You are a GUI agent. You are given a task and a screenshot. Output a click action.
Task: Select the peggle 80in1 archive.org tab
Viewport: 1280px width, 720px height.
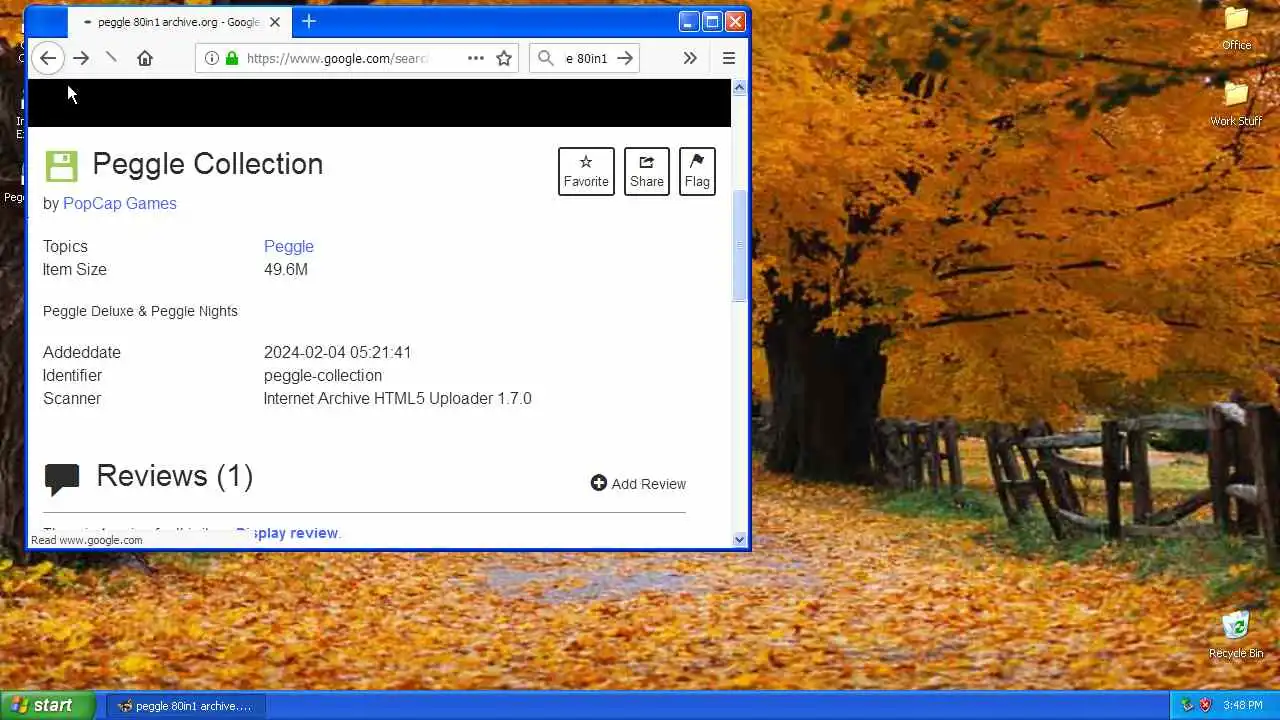178,22
